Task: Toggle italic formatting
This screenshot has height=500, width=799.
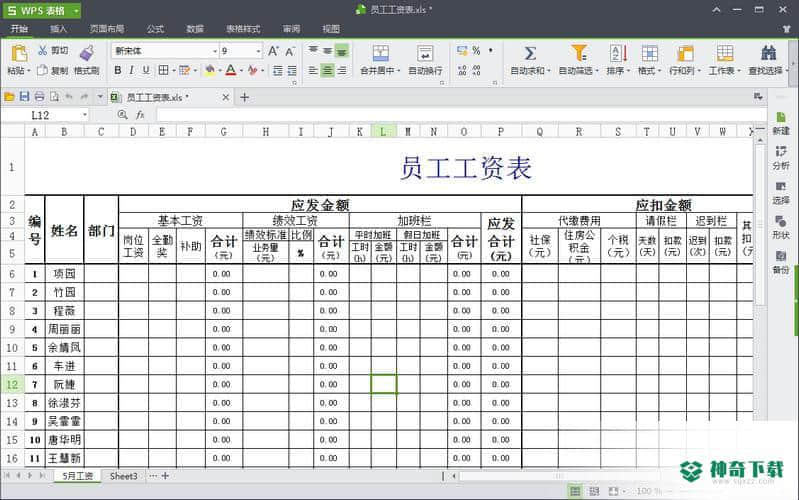Action: point(131,70)
